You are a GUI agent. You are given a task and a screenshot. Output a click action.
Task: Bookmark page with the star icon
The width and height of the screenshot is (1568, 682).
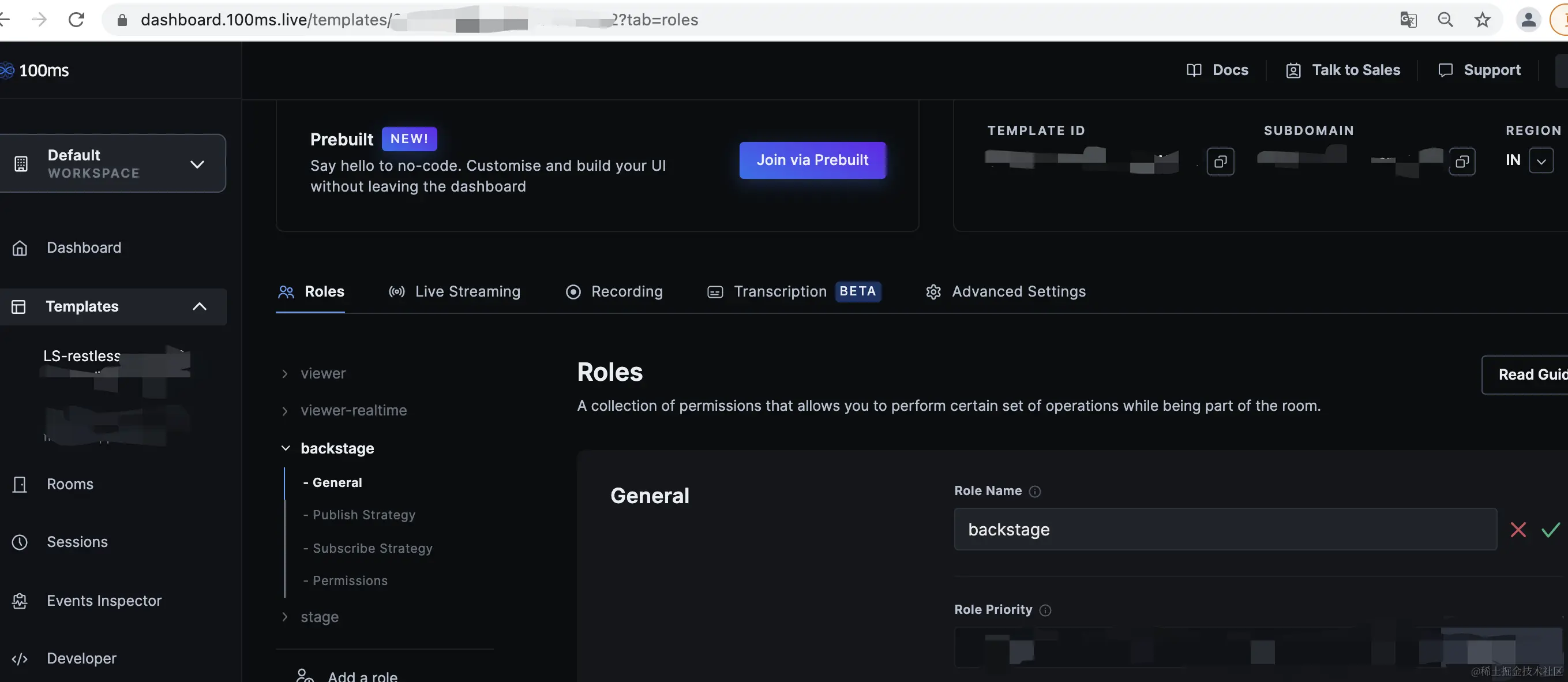pyautogui.click(x=1482, y=20)
